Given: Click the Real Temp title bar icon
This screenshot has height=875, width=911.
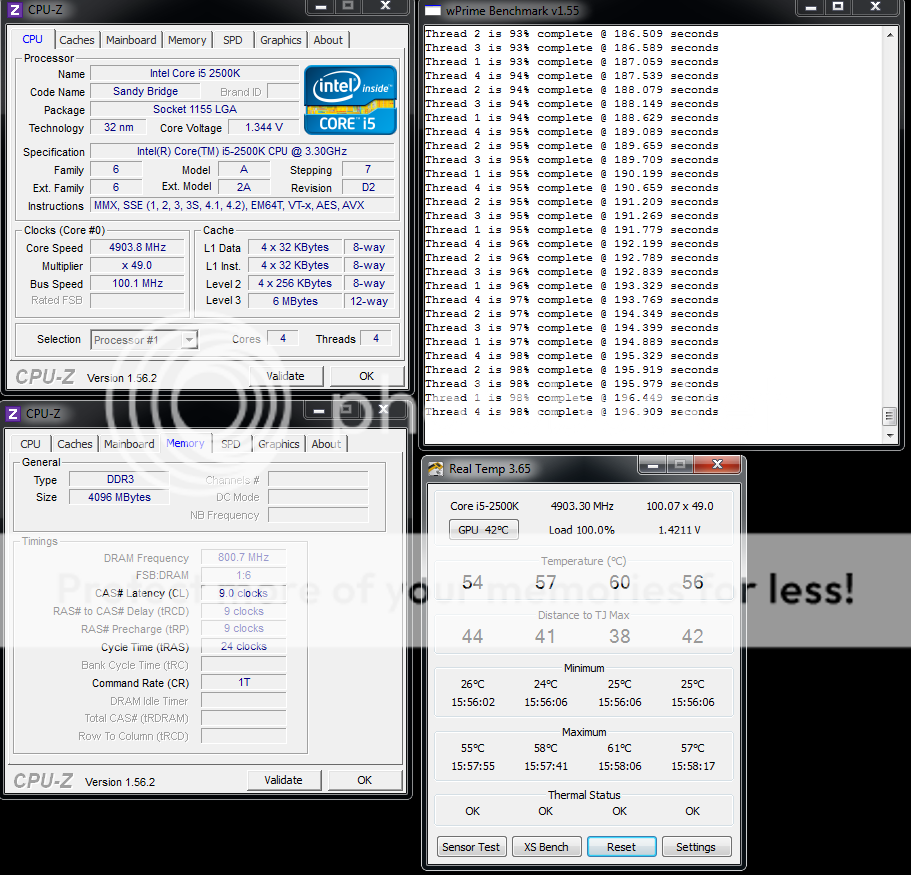Looking at the screenshot, I should [435, 468].
